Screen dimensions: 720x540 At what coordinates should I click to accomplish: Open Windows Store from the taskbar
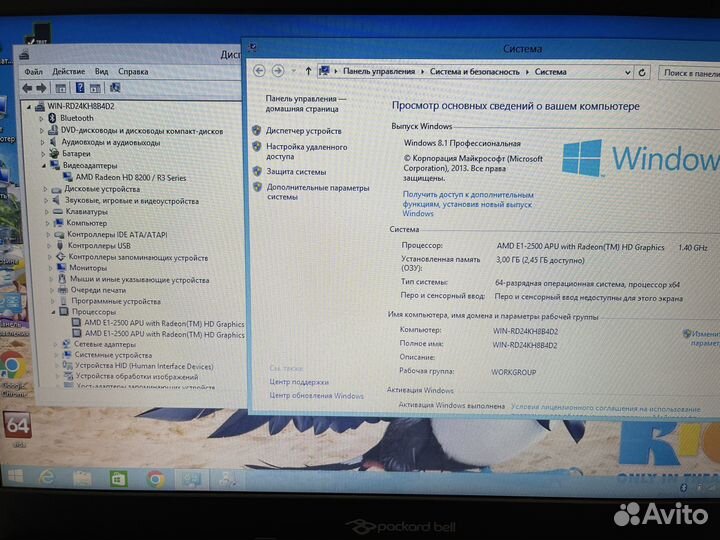[118, 479]
